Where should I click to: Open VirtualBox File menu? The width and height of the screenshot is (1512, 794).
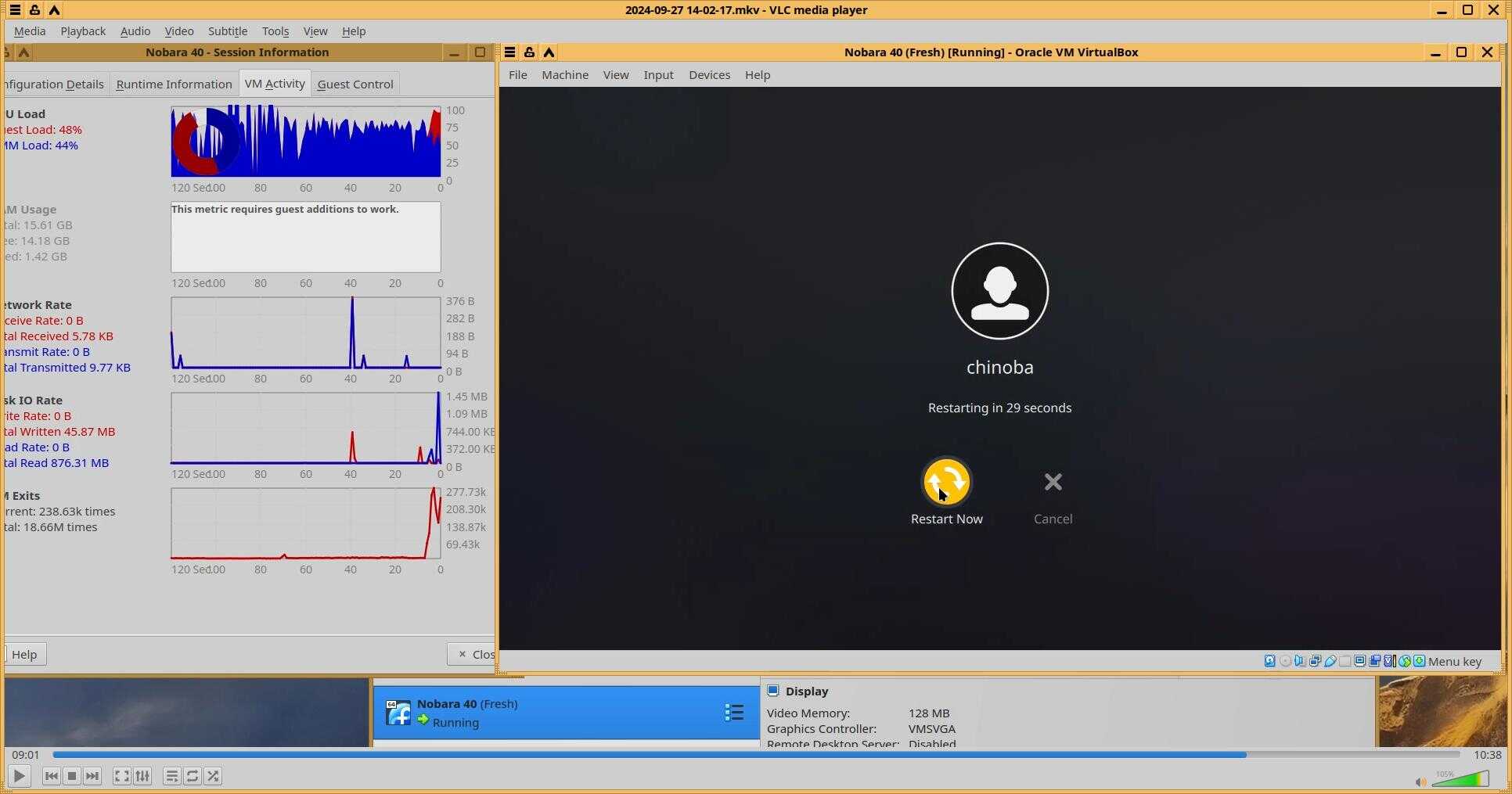coord(518,75)
